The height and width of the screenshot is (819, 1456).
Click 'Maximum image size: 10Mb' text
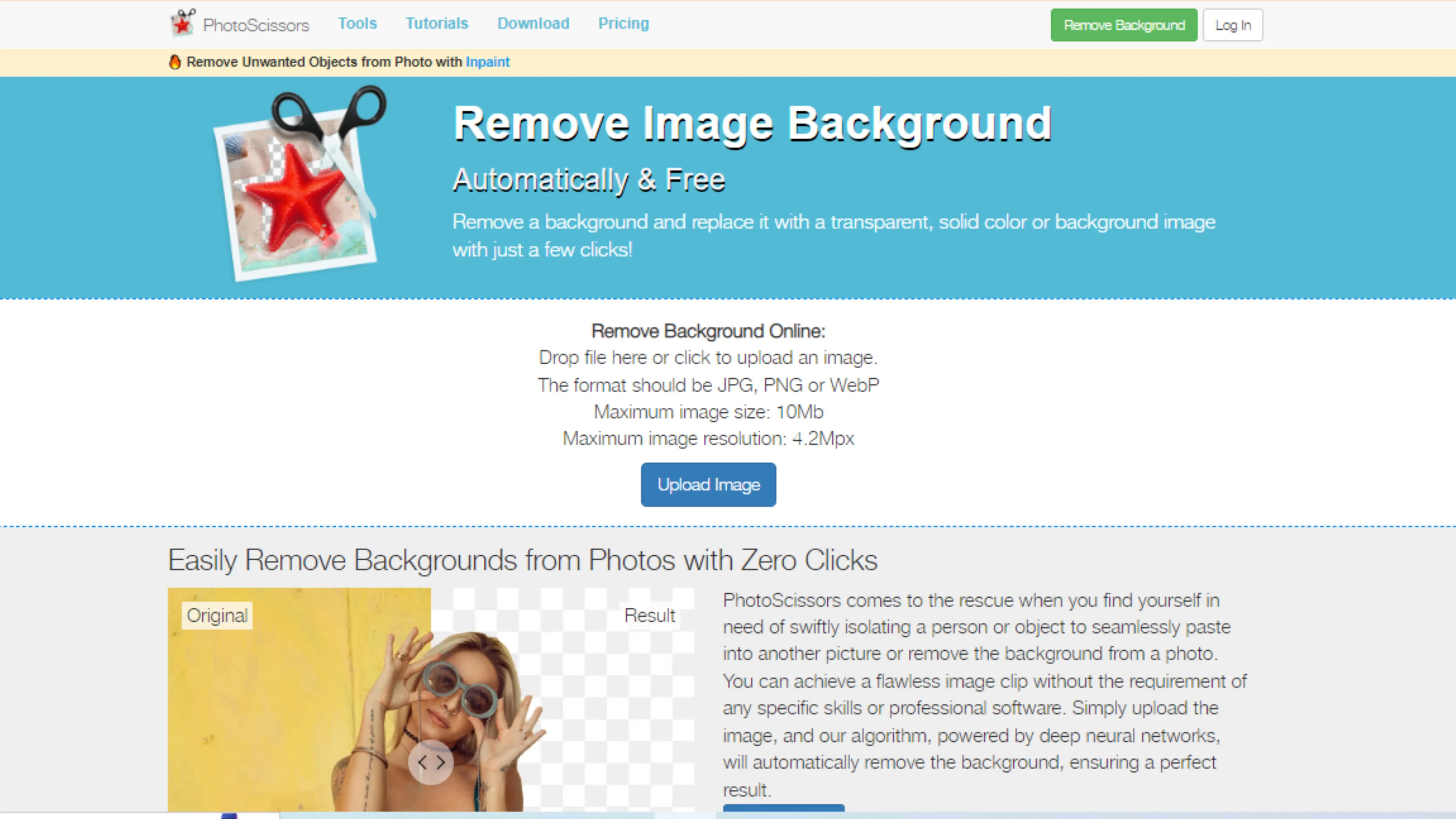click(x=708, y=412)
